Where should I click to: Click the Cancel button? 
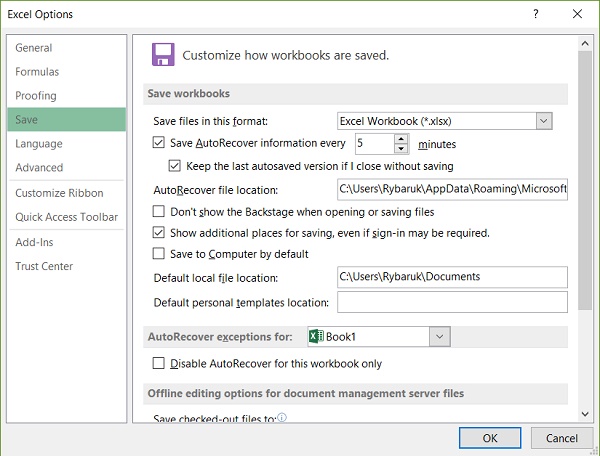(562, 438)
